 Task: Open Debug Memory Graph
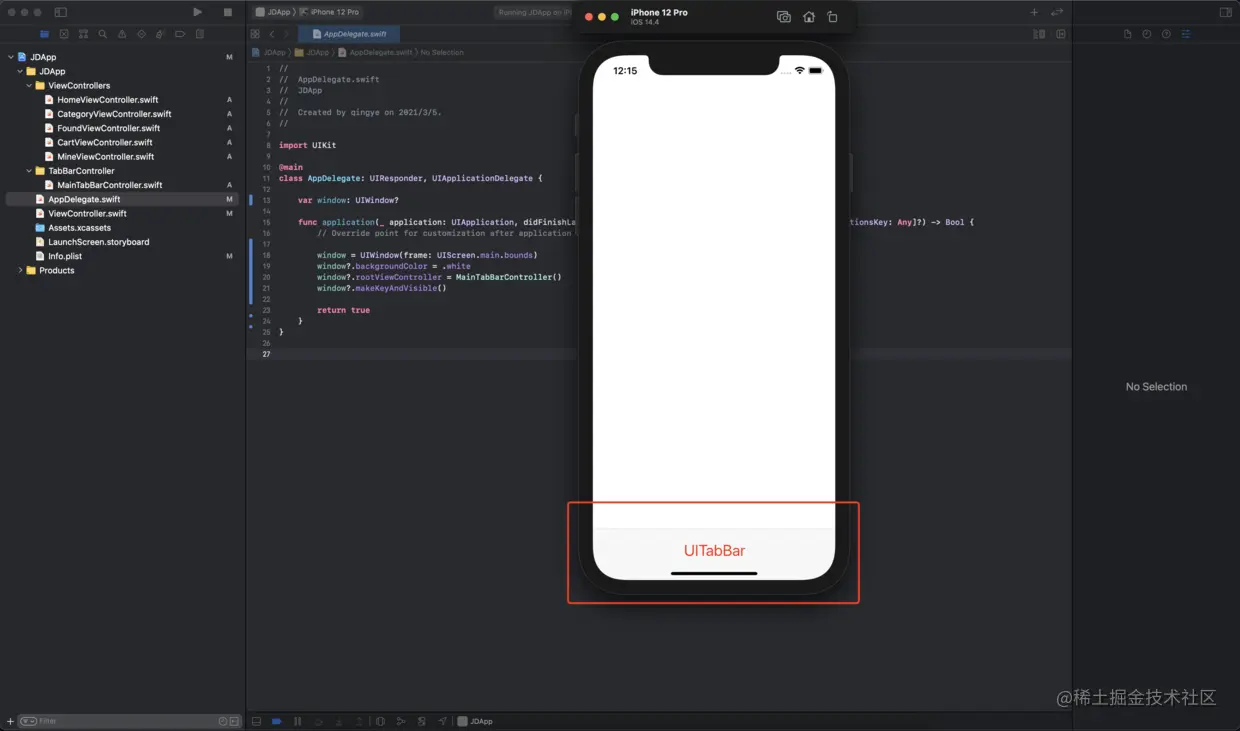tap(401, 721)
